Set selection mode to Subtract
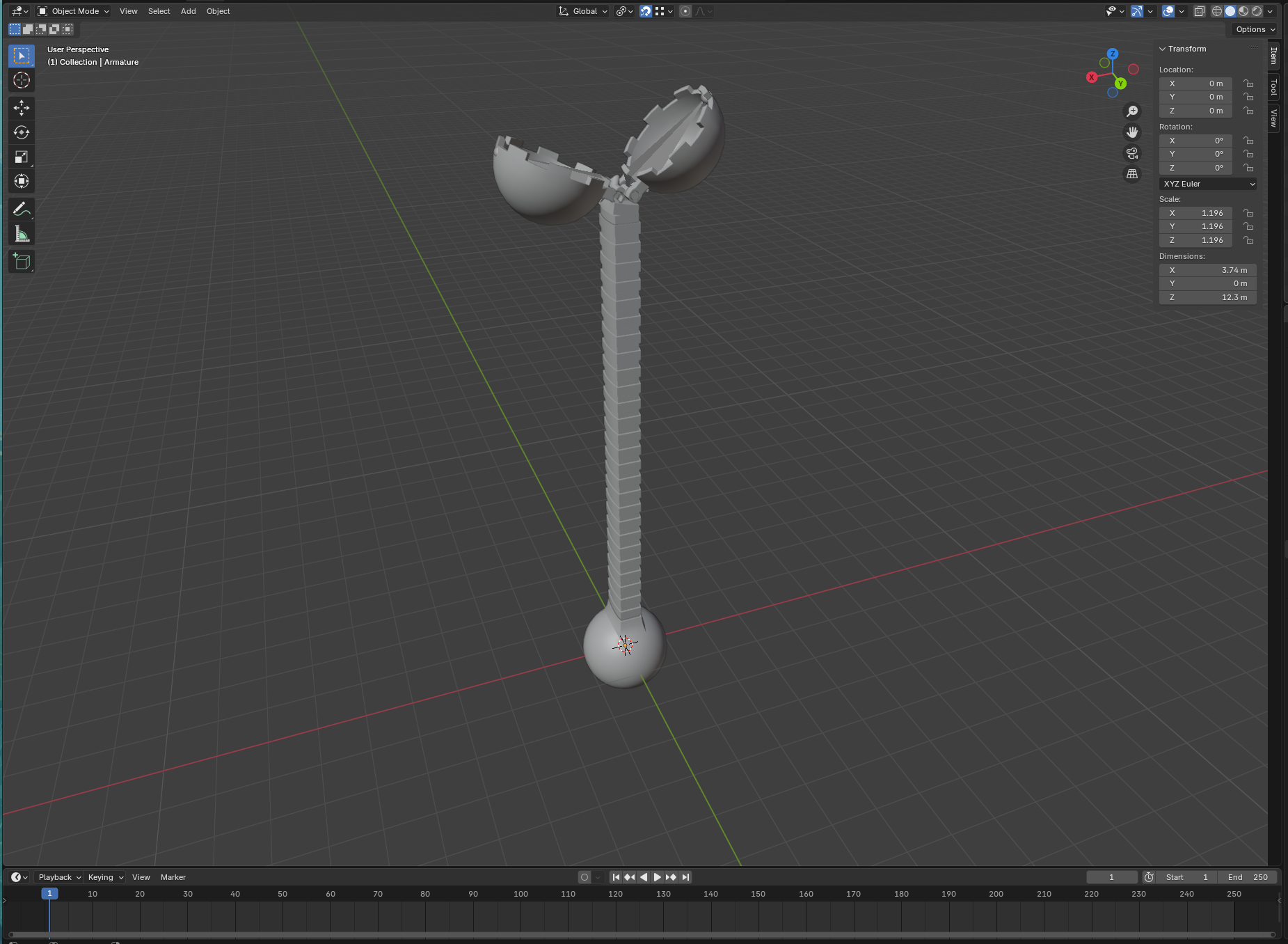1288x944 pixels. (41, 29)
